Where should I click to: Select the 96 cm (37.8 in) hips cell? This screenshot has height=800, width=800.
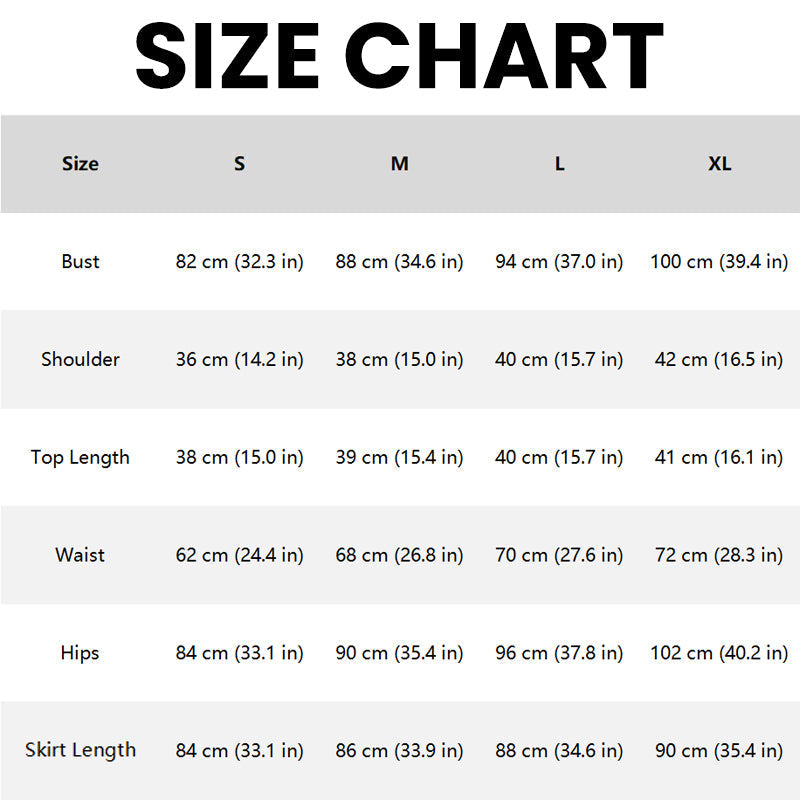559,653
